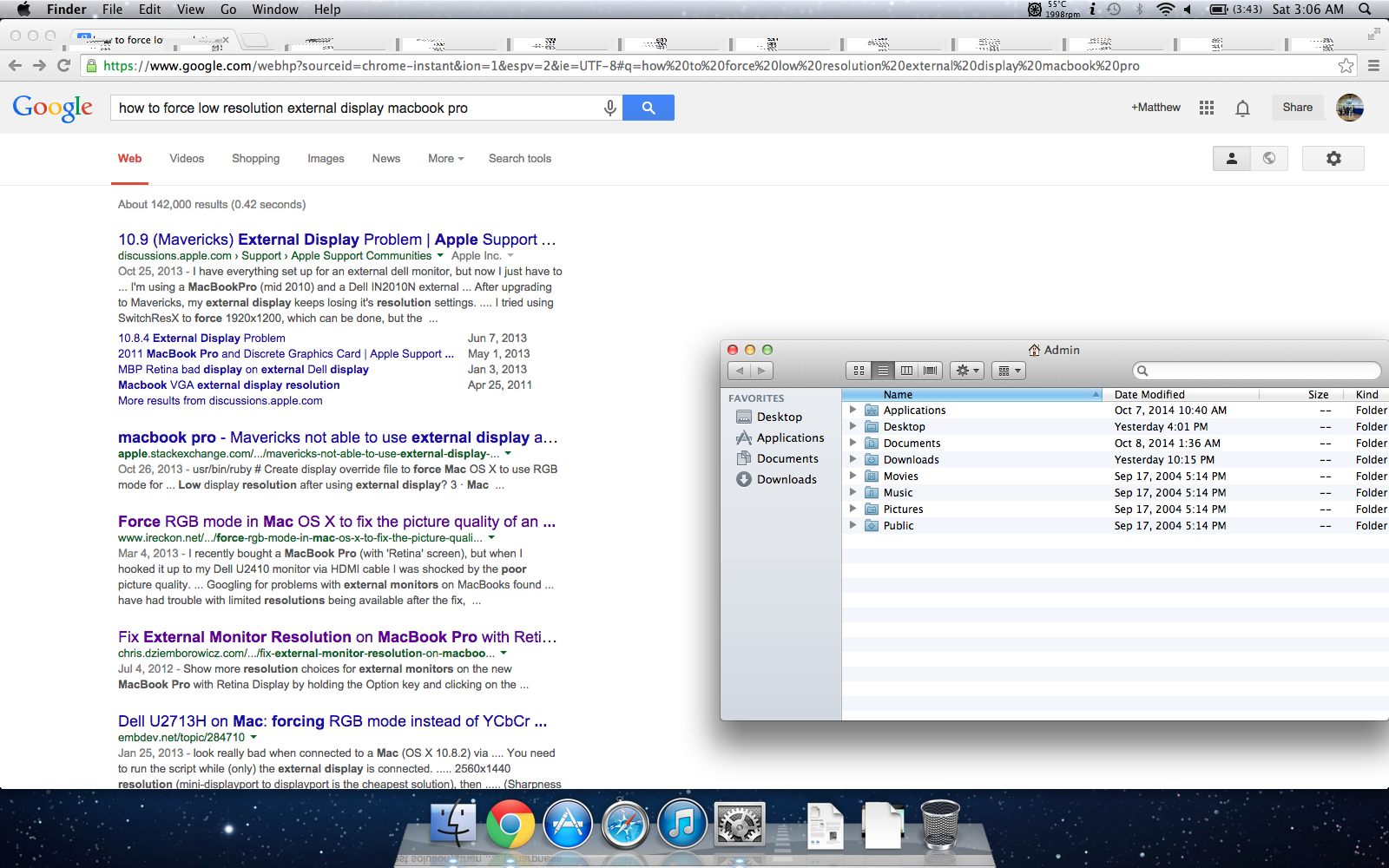Select Downloads in the Finder Favorites sidebar
Screen dimensions: 1389x868
(776, 479)
